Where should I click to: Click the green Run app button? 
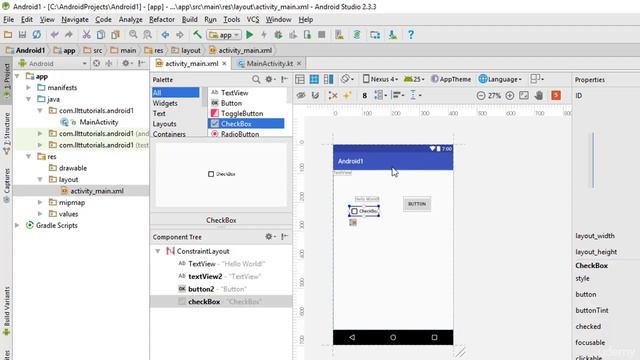tap(249, 35)
